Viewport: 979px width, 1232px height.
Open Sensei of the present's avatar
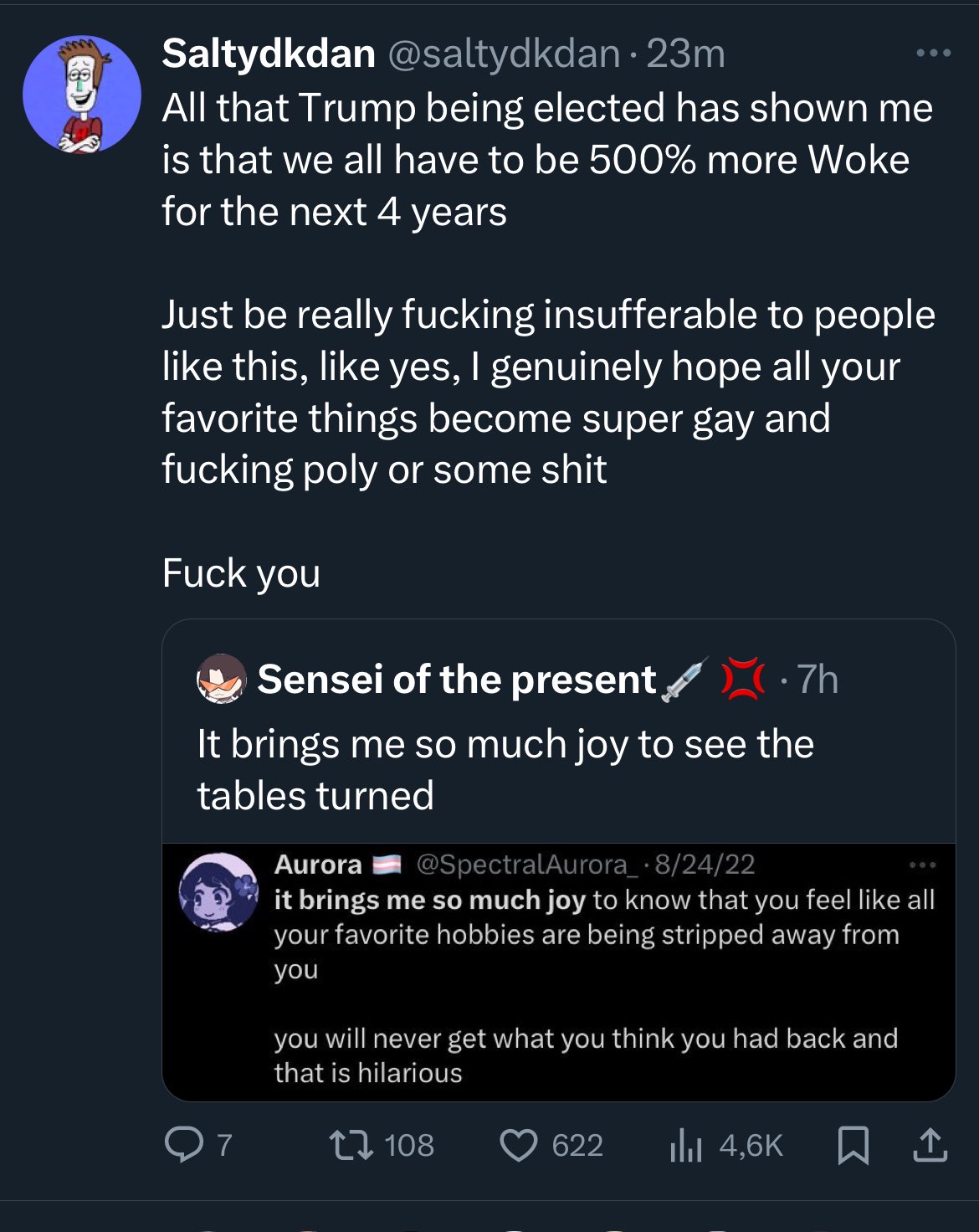(221, 679)
